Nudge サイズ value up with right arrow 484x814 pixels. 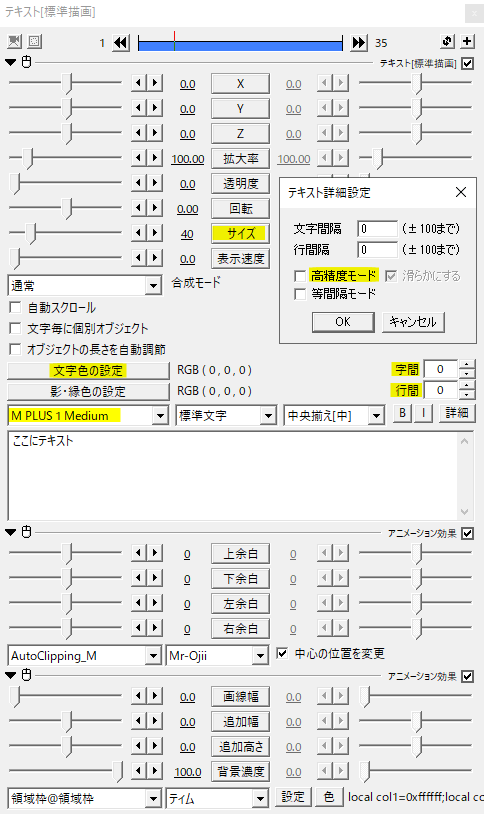(x=155, y=233)
